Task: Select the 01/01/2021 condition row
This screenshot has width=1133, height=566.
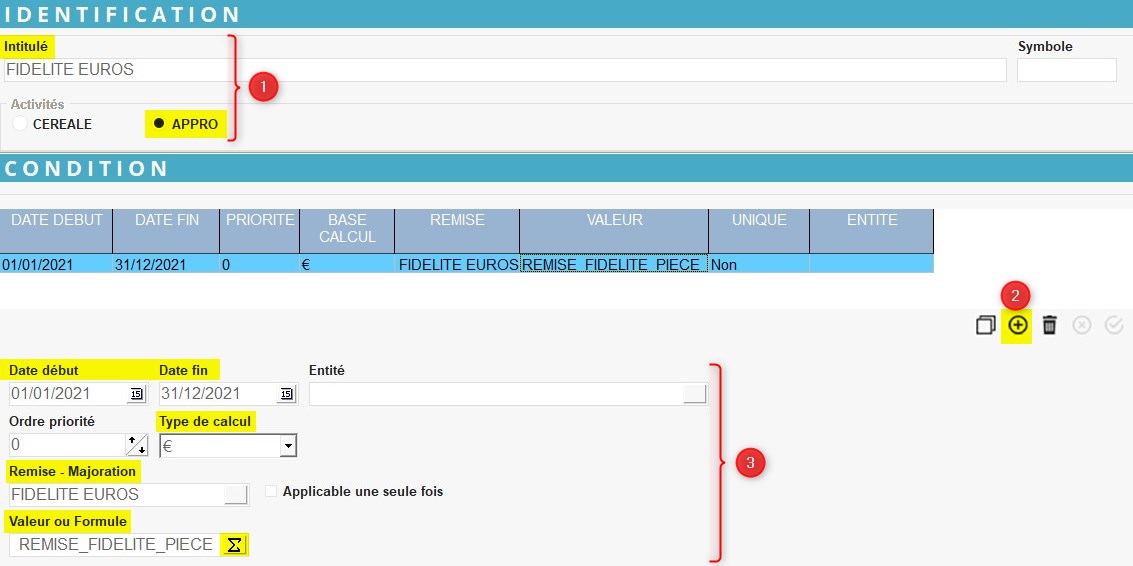Action: tap(56, 265)
